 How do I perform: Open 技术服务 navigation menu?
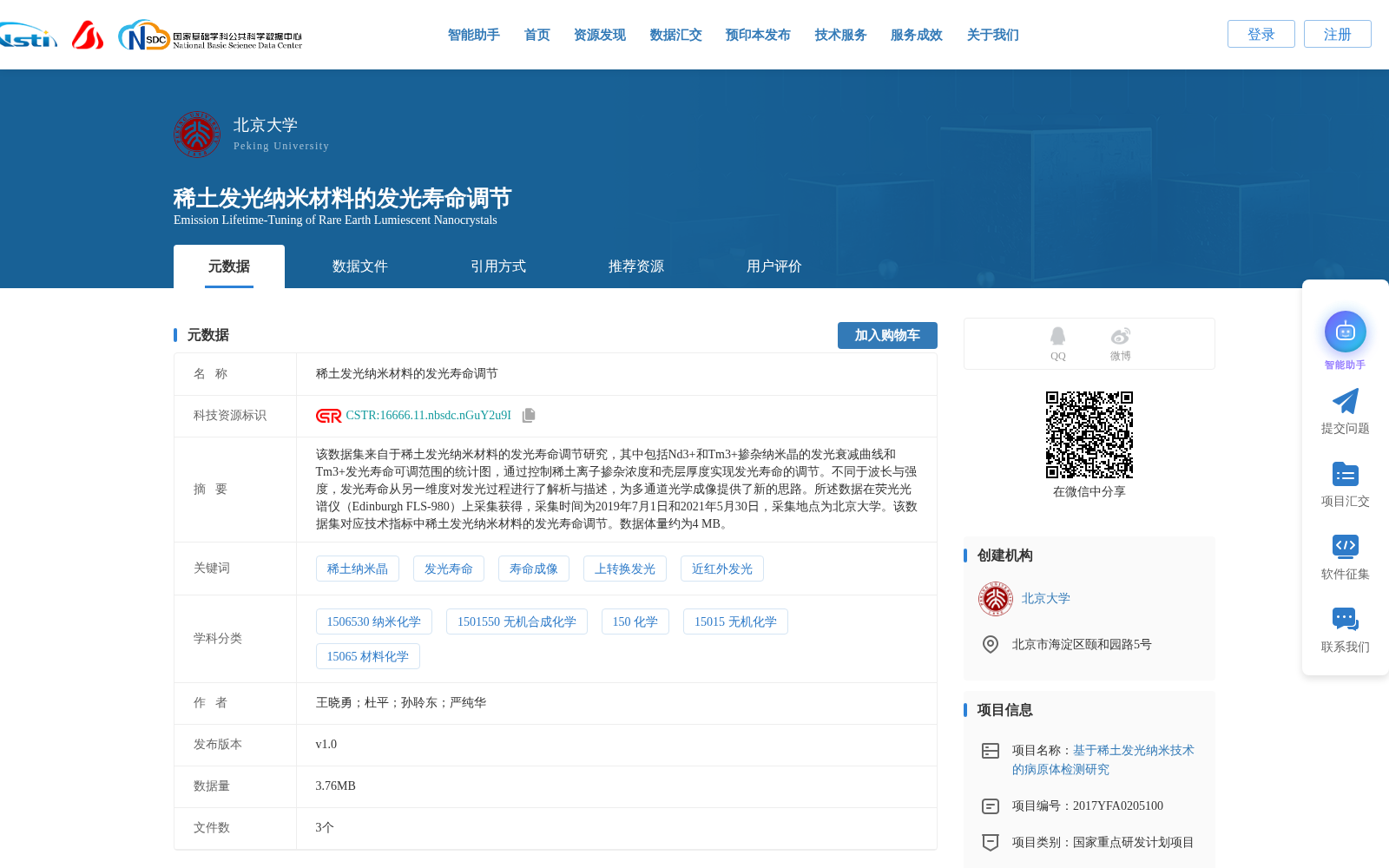841,35
